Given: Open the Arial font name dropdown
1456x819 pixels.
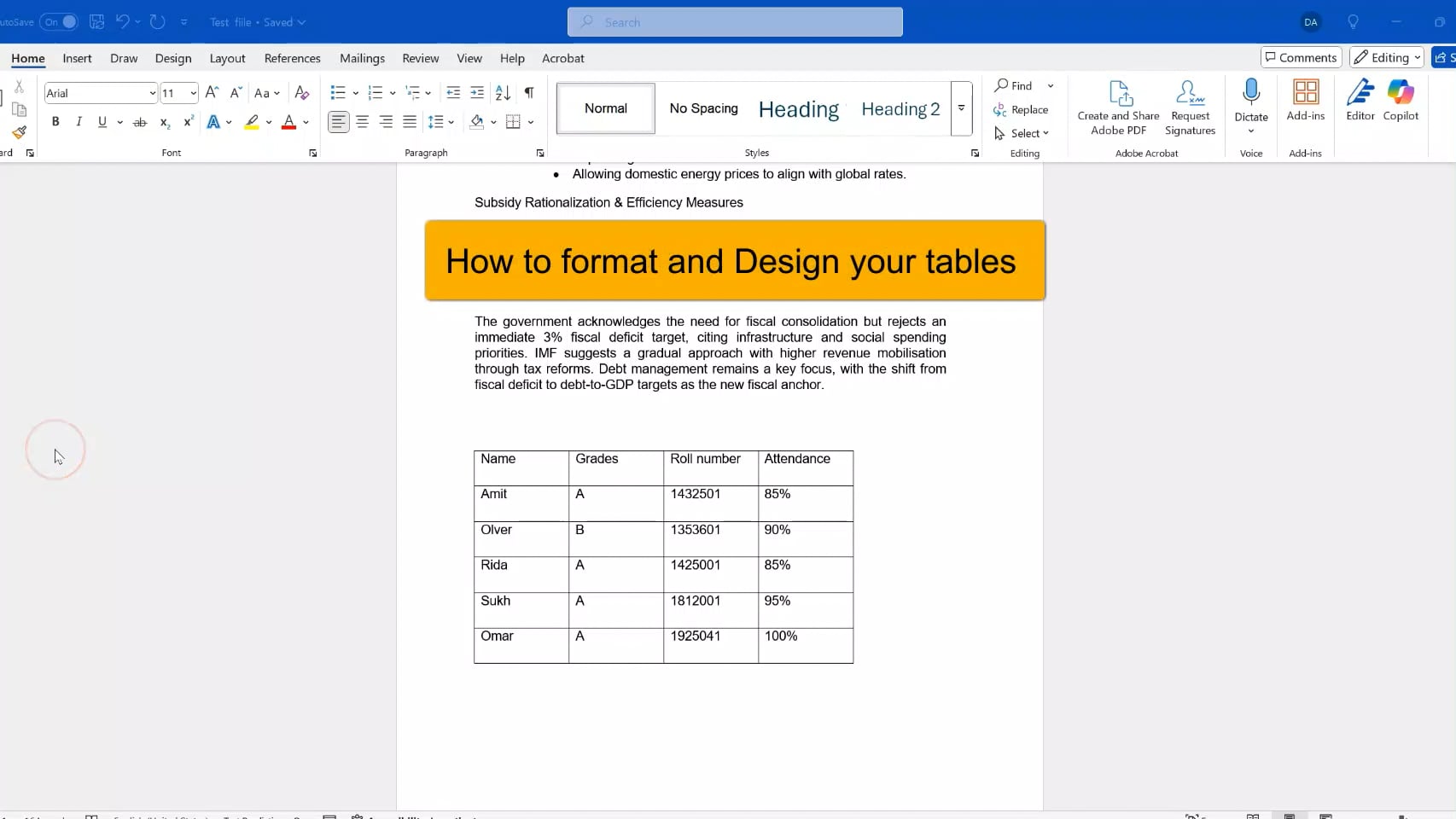Looking at the screenshot, I should coord(151,93).
